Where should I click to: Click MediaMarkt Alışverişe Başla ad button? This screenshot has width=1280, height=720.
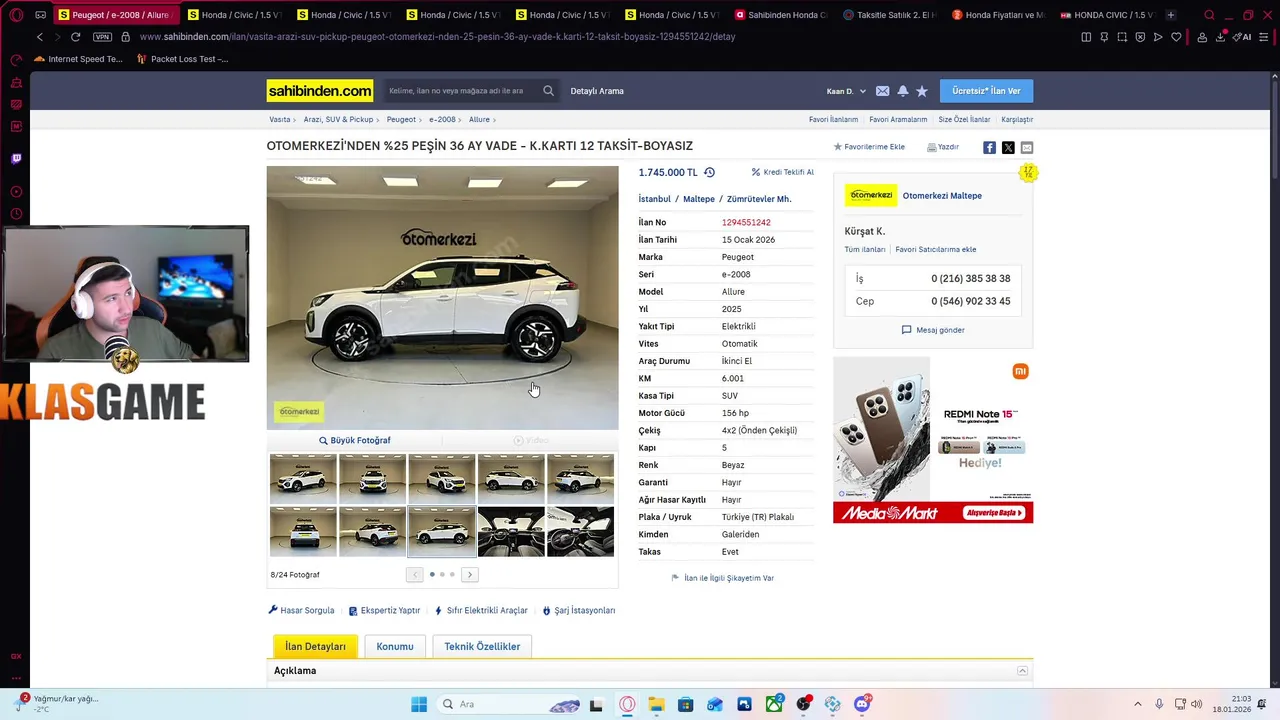point(994,513)
